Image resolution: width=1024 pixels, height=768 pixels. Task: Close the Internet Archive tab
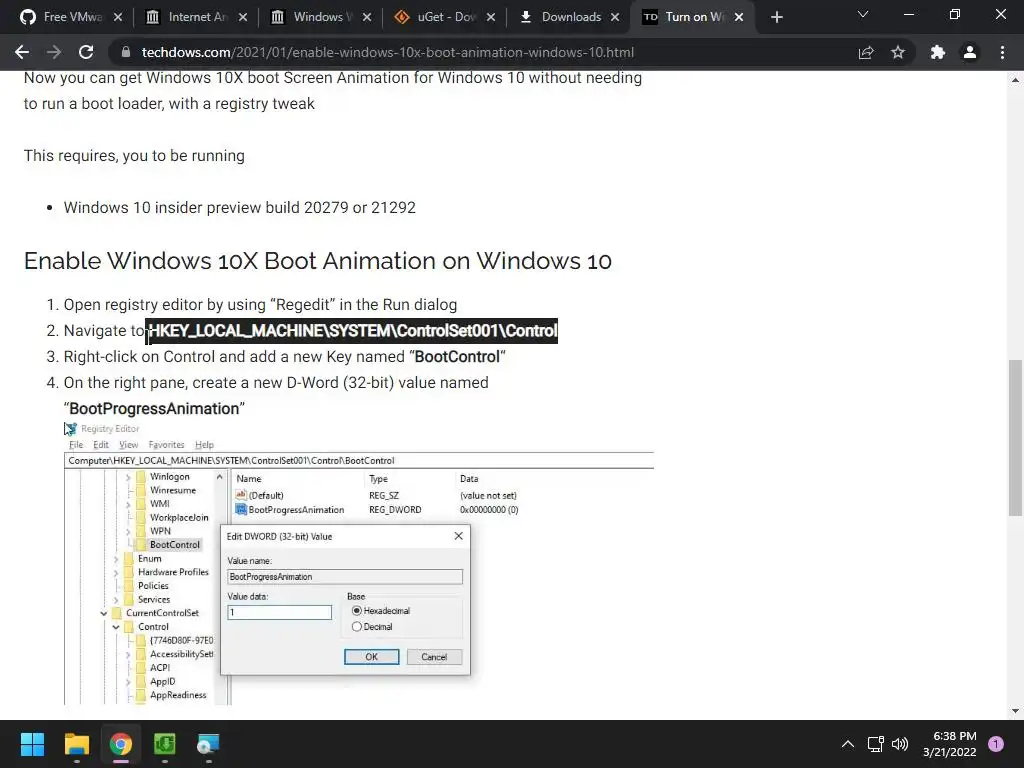point(243,17)
